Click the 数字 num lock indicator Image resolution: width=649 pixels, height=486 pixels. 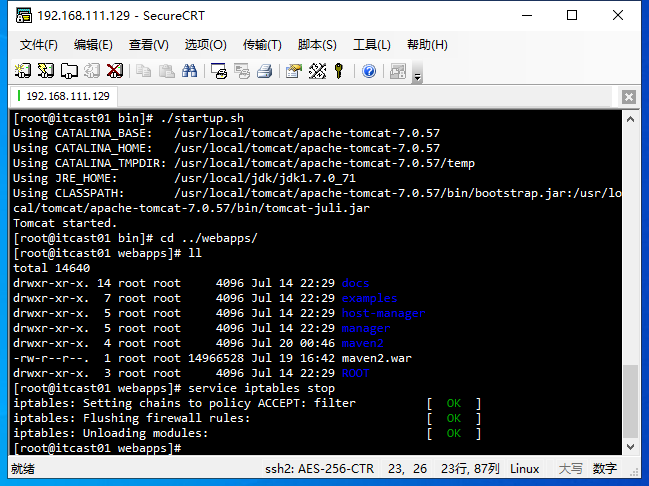coord(604,469)
